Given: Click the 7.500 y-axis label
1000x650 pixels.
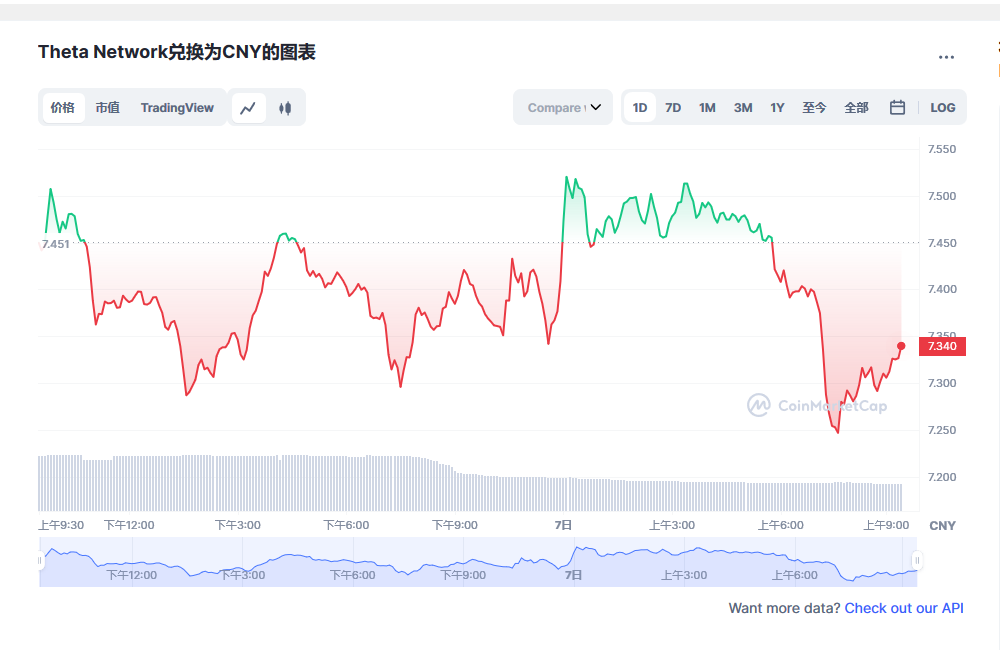Looking at the screenshot, I should pyautogui.click(x=942, y=196).
